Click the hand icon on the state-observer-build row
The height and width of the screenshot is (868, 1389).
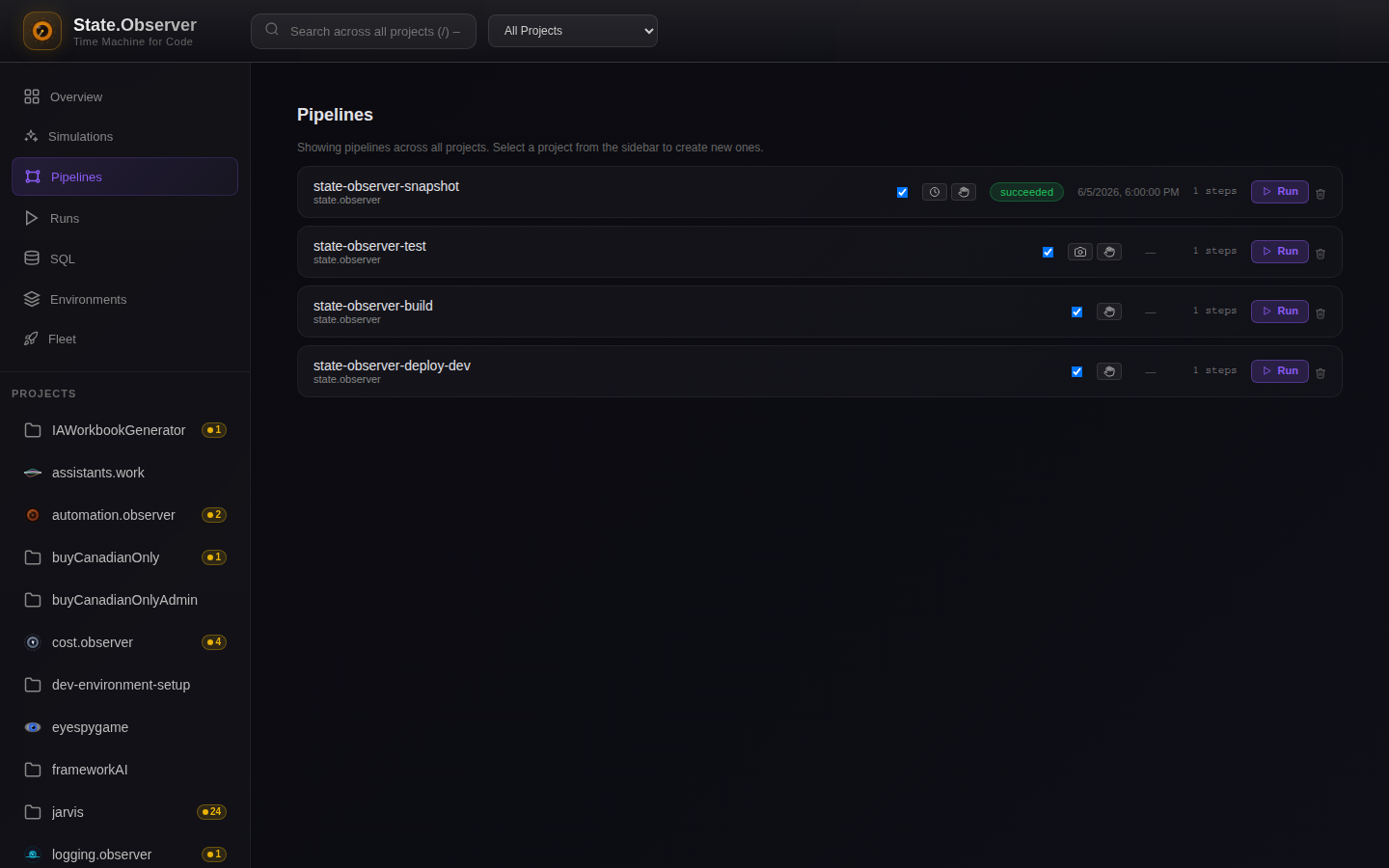point(1109,312)
